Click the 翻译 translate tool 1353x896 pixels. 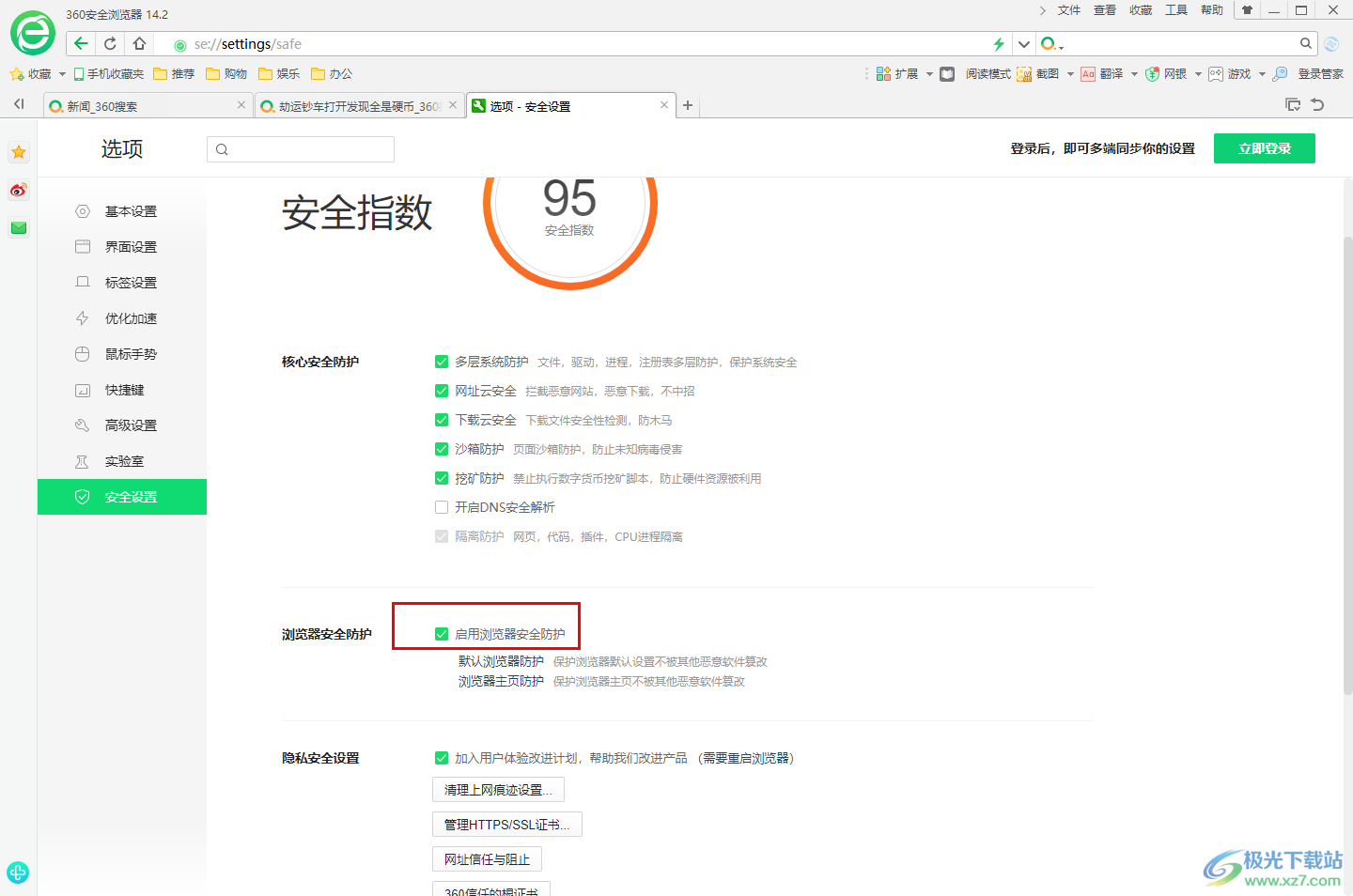[x=1102, y=74]
